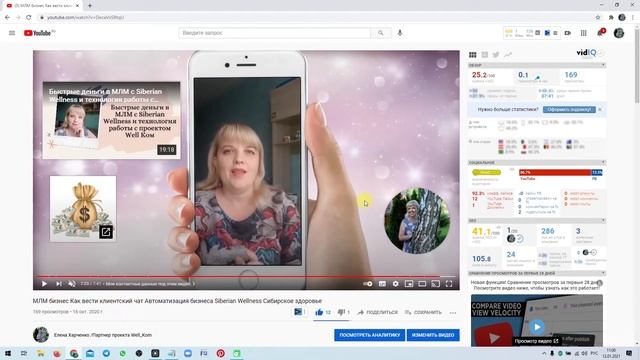
Task: Cast video to a TV
Action: (x=436, y=284)
